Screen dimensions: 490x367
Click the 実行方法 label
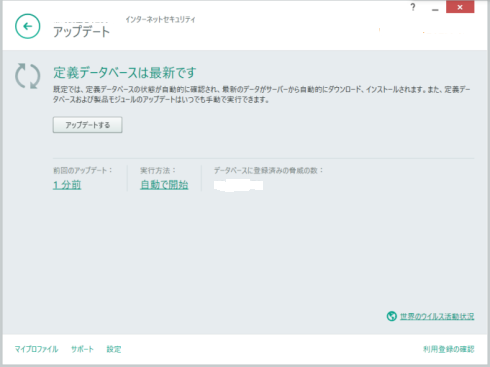[158, 170]
